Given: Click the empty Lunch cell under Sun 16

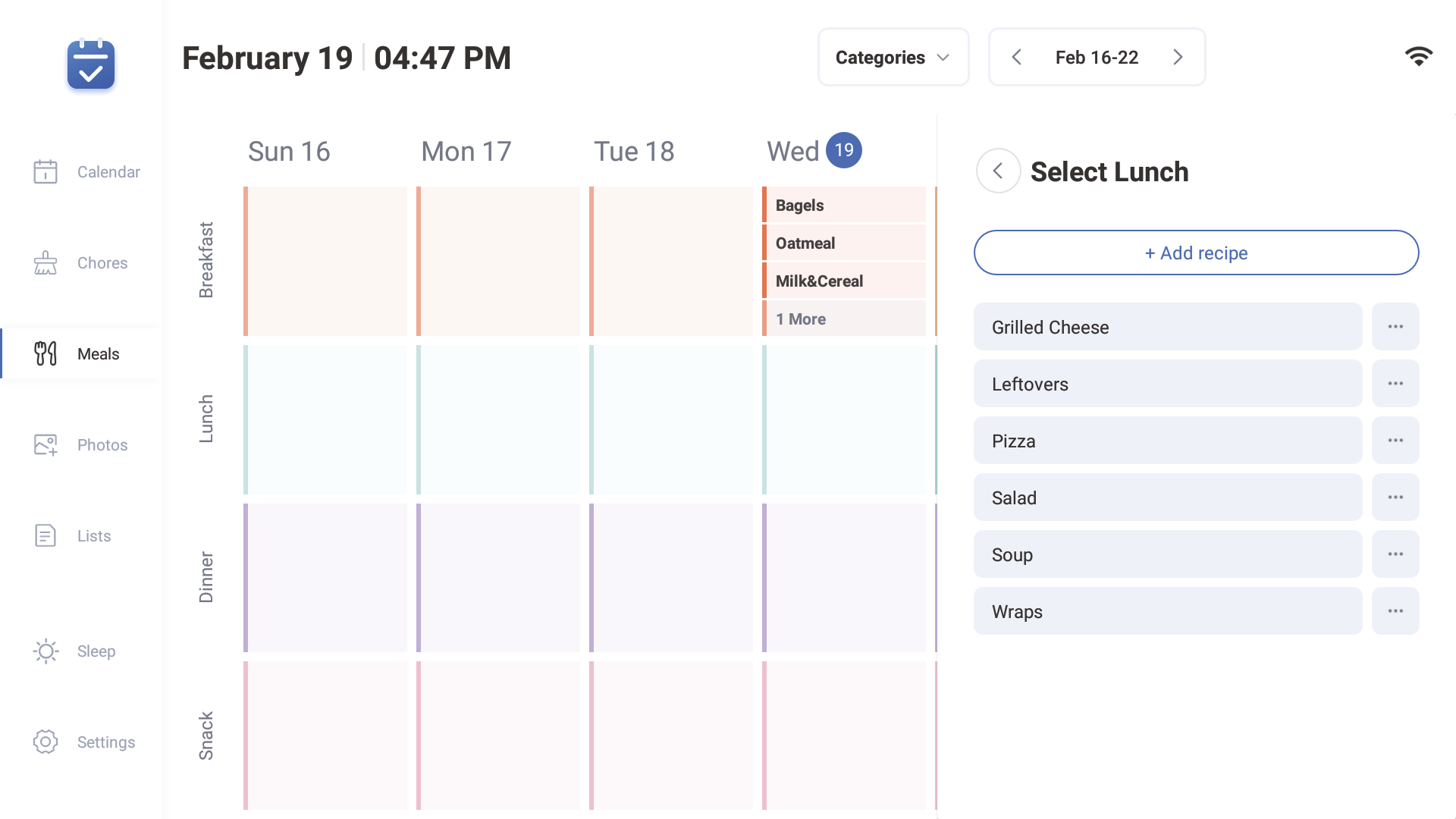Looking at the screenshot, I should pos(325,420).
